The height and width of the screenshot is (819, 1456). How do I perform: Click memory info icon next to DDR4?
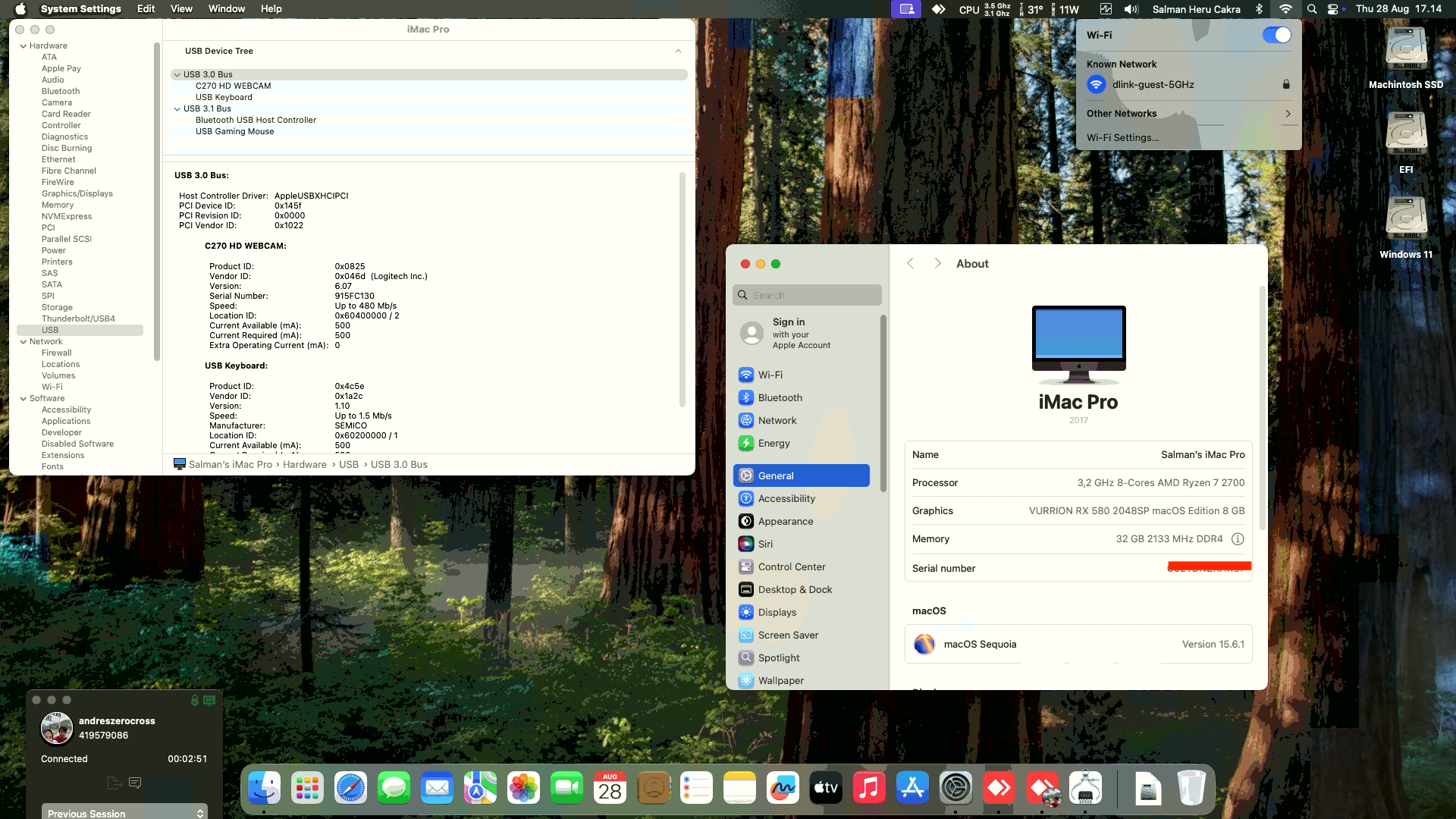pos(1238,539)
